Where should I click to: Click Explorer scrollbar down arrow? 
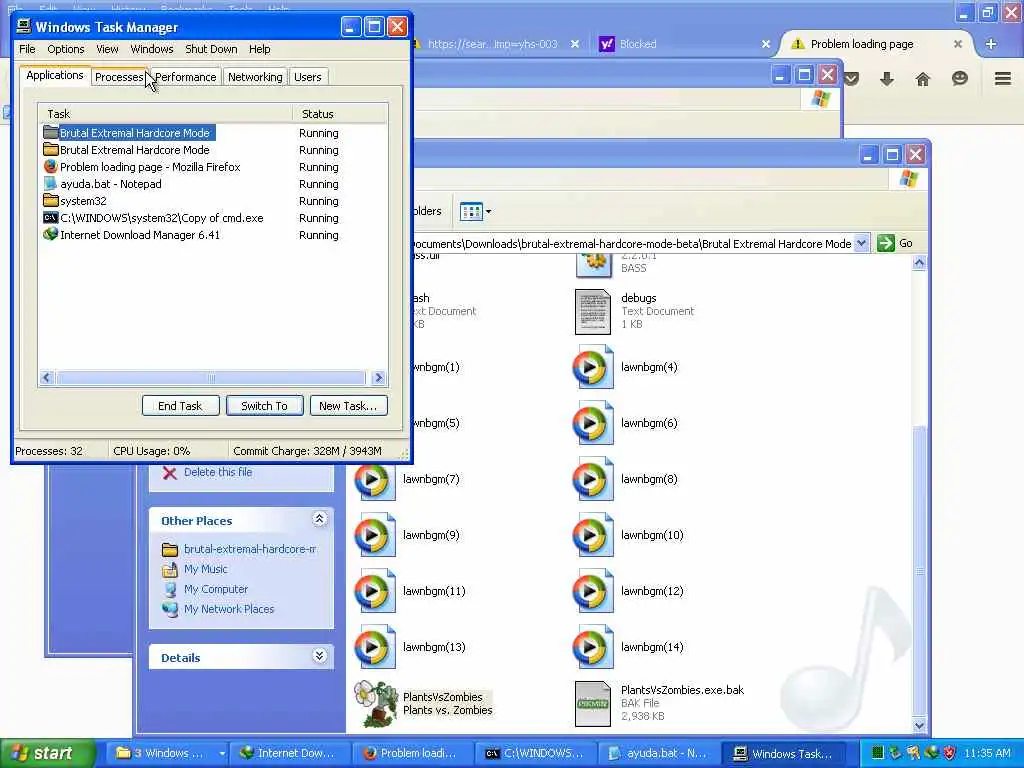click(919, 725)
